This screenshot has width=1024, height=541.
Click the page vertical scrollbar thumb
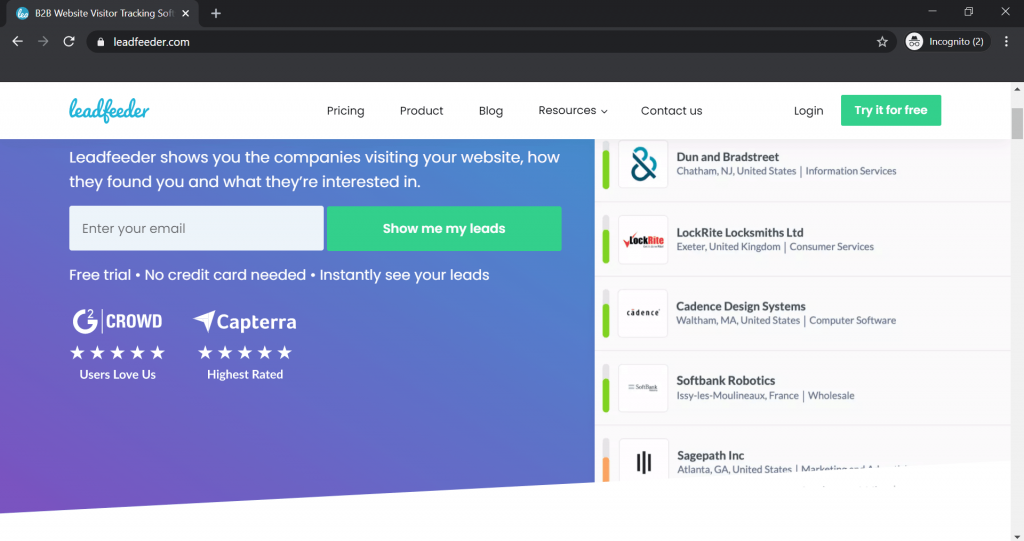click(1017, 123)
